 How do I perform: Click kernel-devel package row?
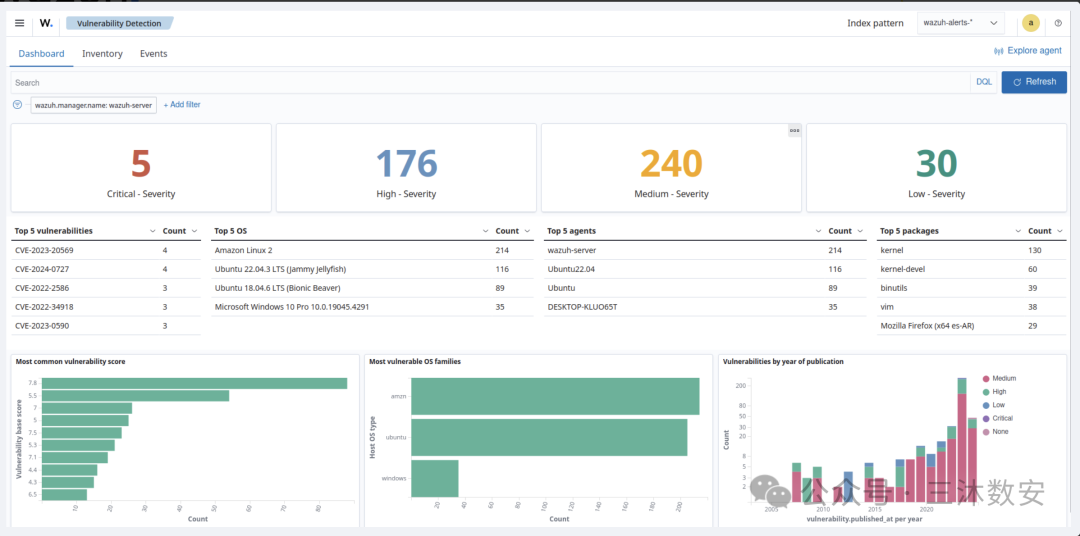[971, 269]
